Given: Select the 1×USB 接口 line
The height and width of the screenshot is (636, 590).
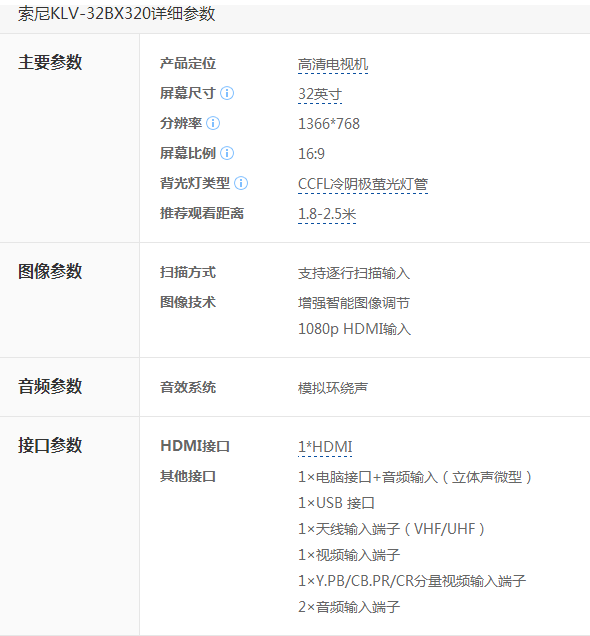Looking at the screenshot, I should coord(336,503).
